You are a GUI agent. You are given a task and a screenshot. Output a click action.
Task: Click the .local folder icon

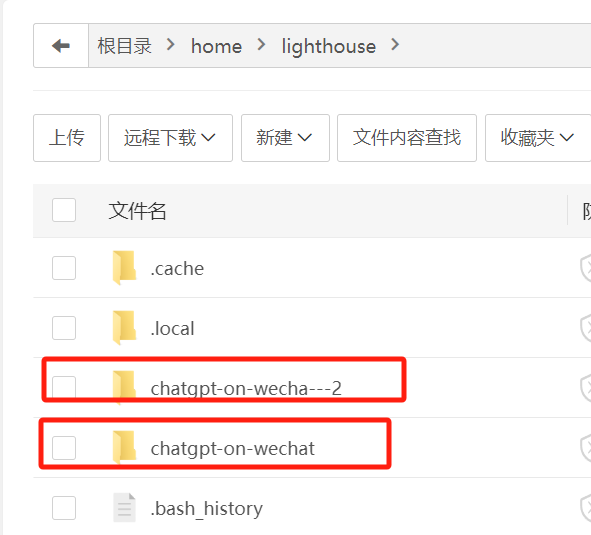coord(124,328)
